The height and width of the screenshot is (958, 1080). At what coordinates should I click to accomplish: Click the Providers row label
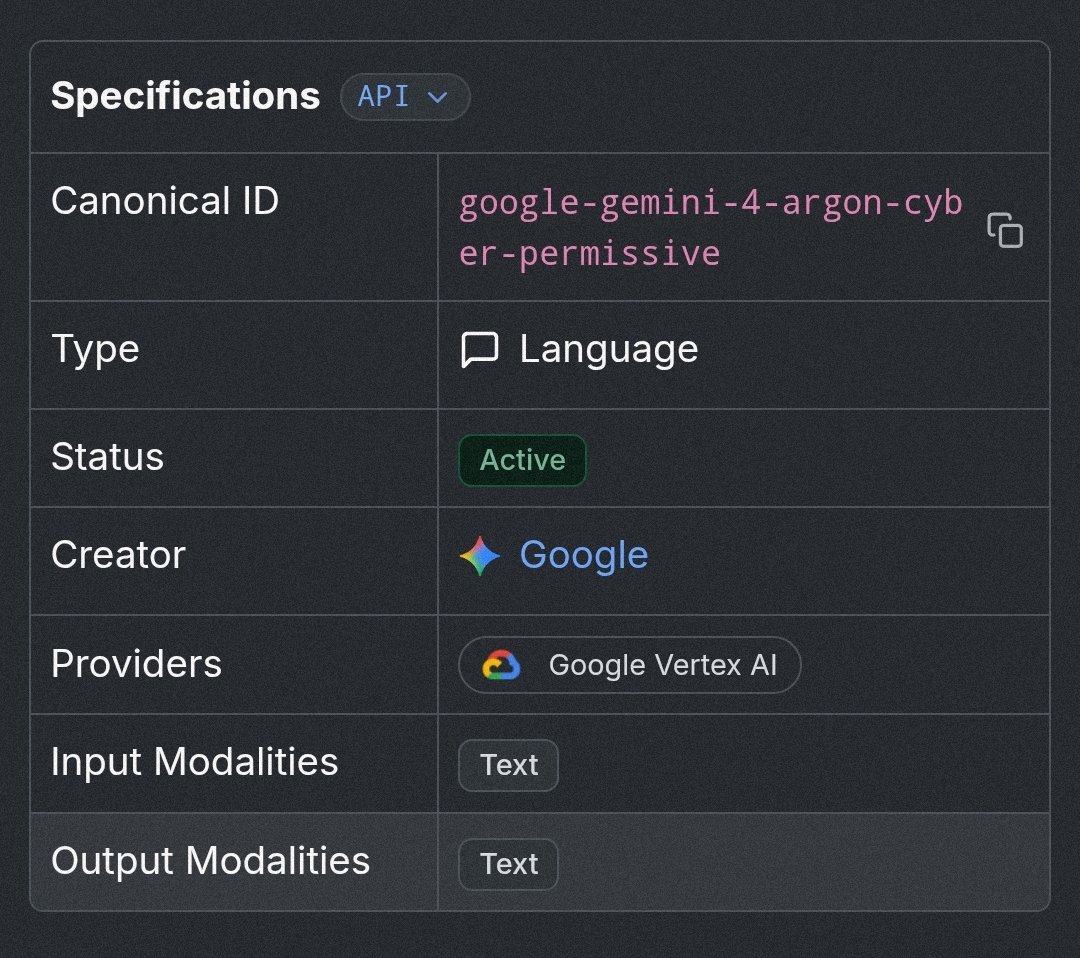(x=136, y=664)
